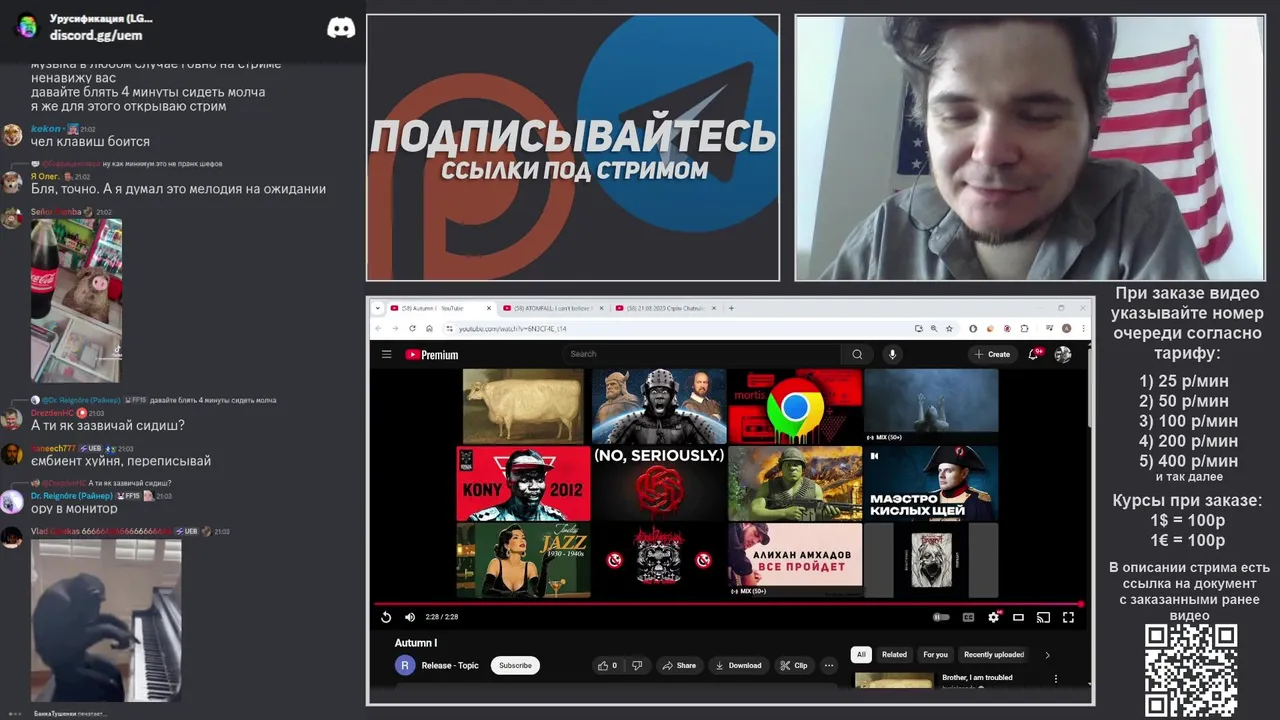The width and height of the screenshot is (1280, 720).
Task: Bookmark this page with the star icon
Action: click(x=947, y=328)
